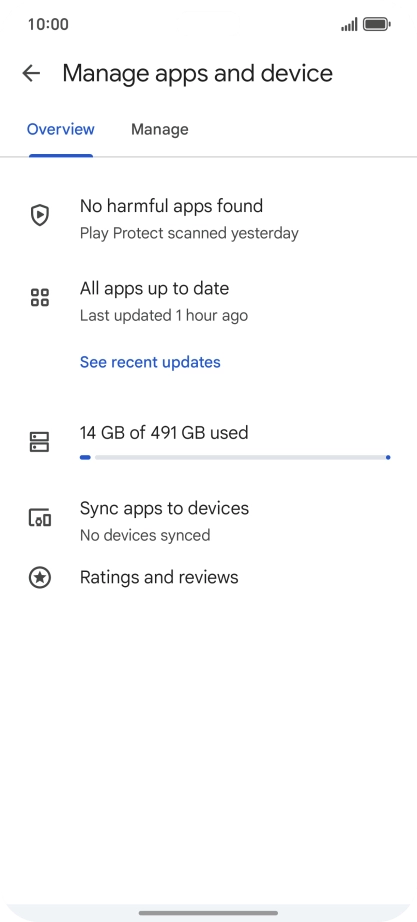Tap the battery status icon
The width and height of the screenshot is (417, 922).
(x=377, y=24)
